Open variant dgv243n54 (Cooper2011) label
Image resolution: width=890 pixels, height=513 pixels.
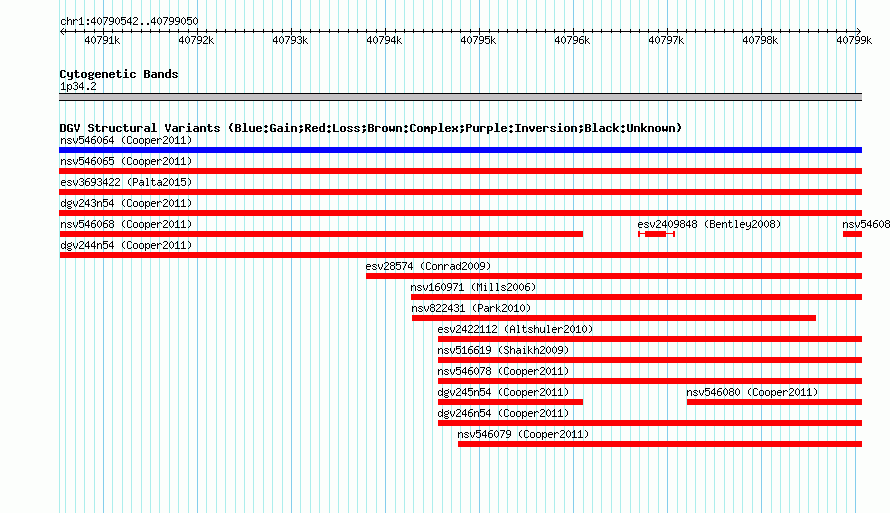click(x=126, y=203)
